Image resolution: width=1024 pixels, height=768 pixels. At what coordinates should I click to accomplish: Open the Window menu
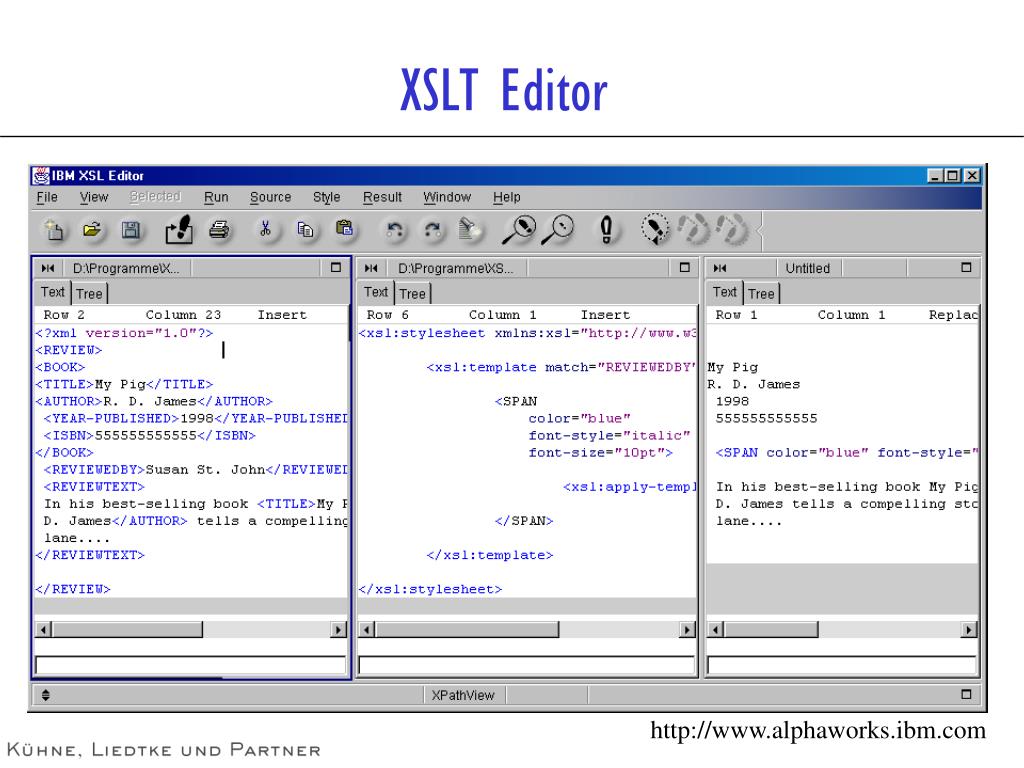pos(447,197)
